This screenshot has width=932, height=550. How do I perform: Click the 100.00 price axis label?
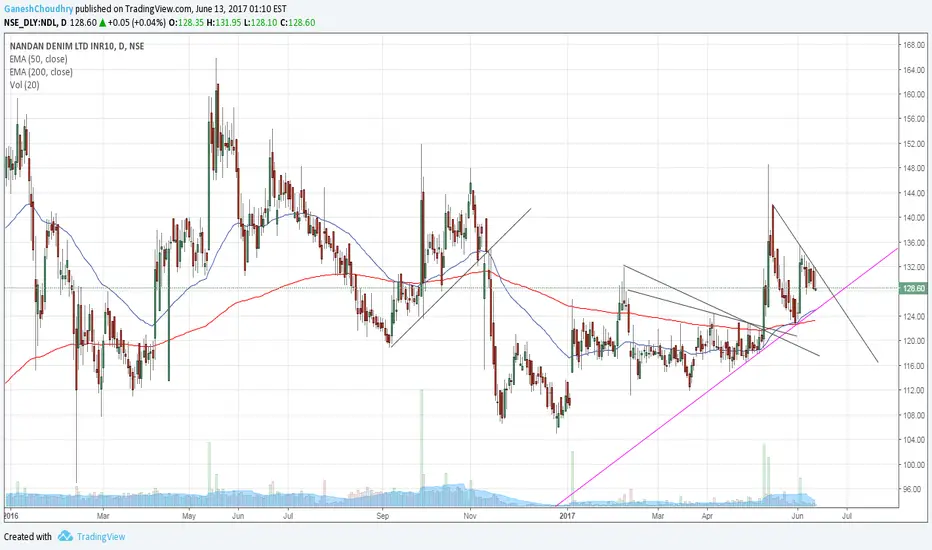coord(914,464)
